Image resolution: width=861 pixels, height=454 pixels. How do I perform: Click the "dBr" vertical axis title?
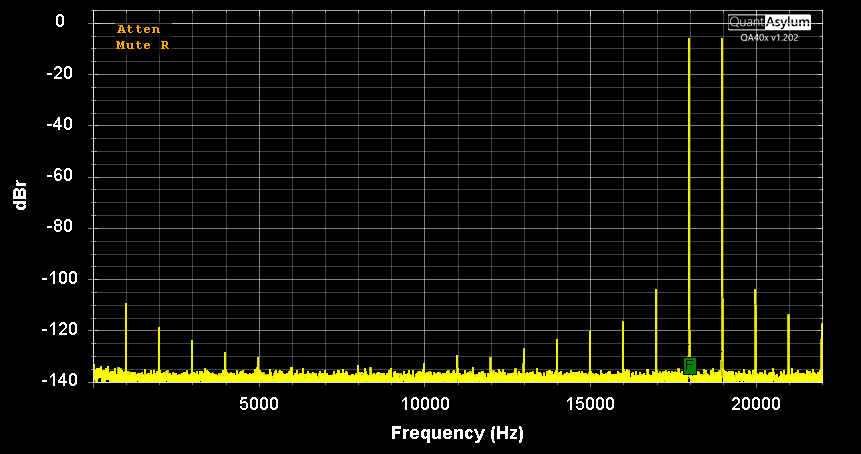20,195
